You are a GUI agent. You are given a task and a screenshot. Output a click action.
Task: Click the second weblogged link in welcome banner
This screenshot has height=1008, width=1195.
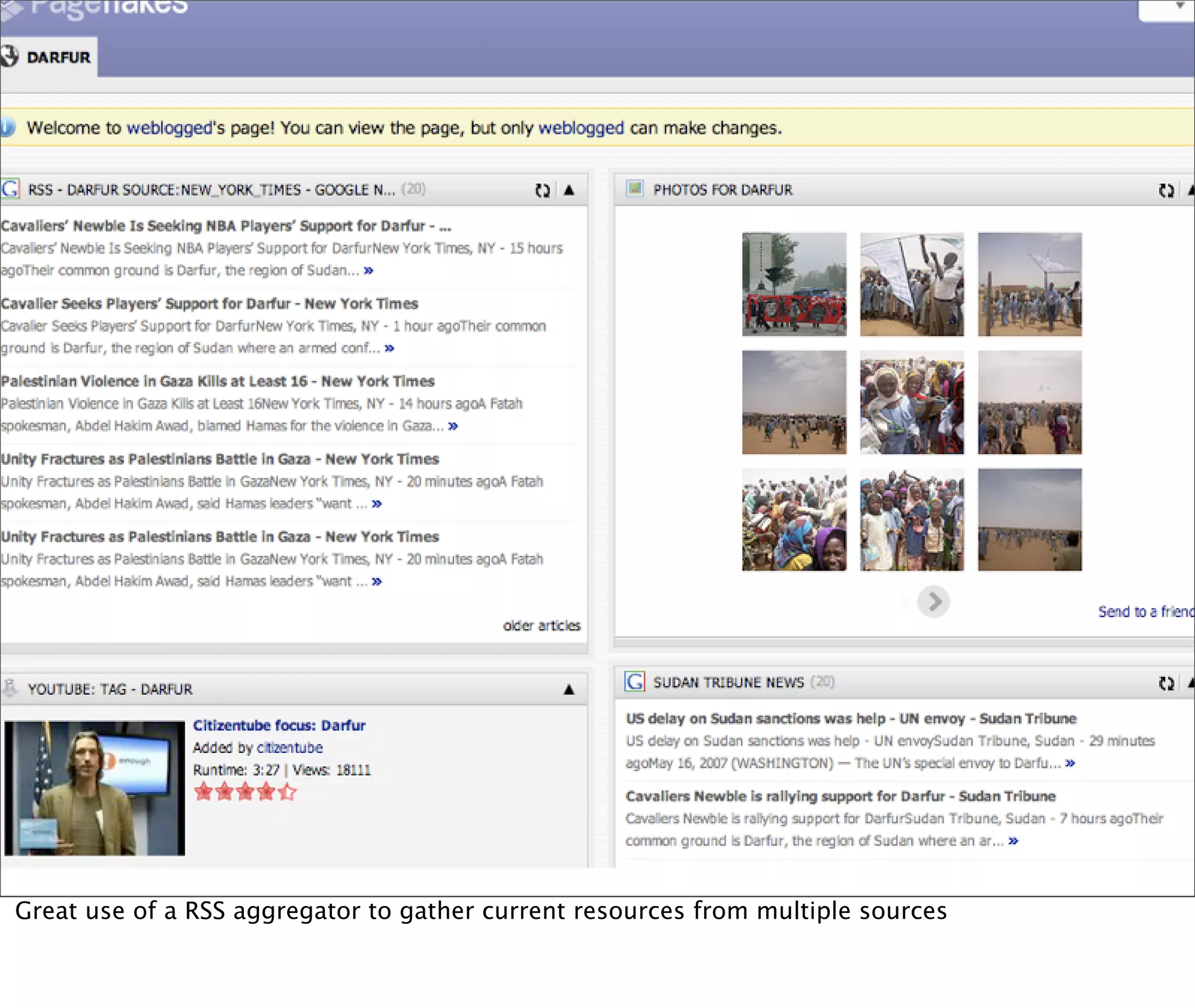[x=581, y=128]
